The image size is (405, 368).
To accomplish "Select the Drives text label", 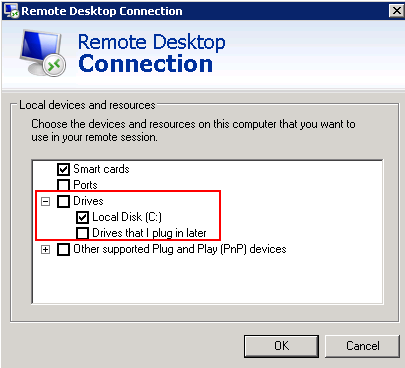I will pos(88,201).
